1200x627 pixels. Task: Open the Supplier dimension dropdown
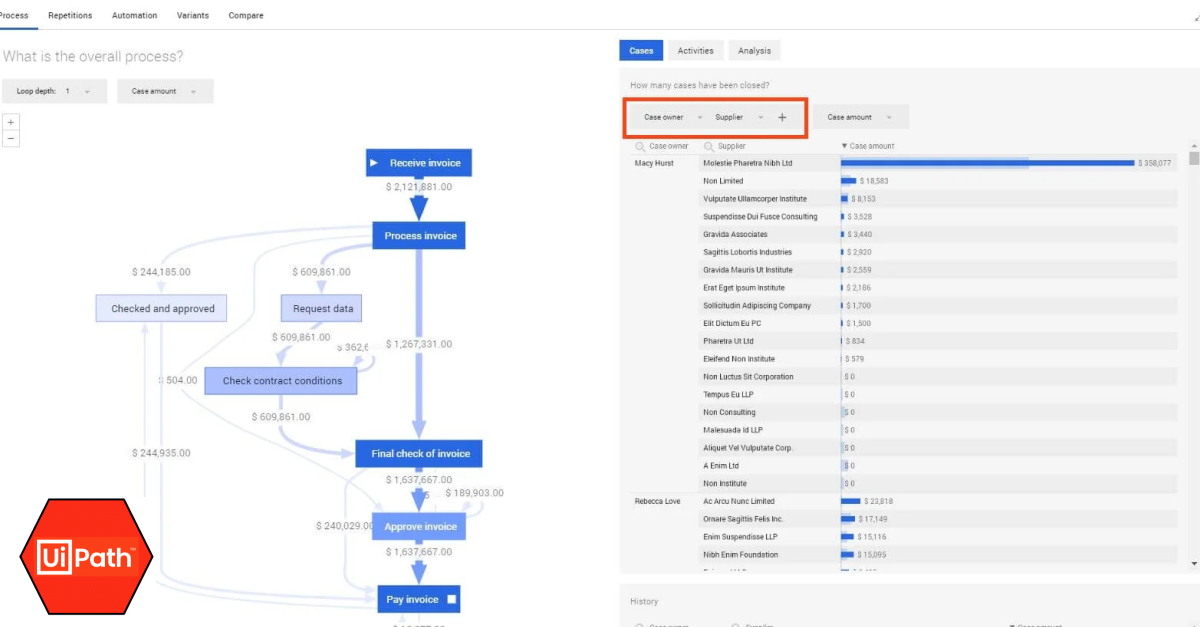pos(738,117)
